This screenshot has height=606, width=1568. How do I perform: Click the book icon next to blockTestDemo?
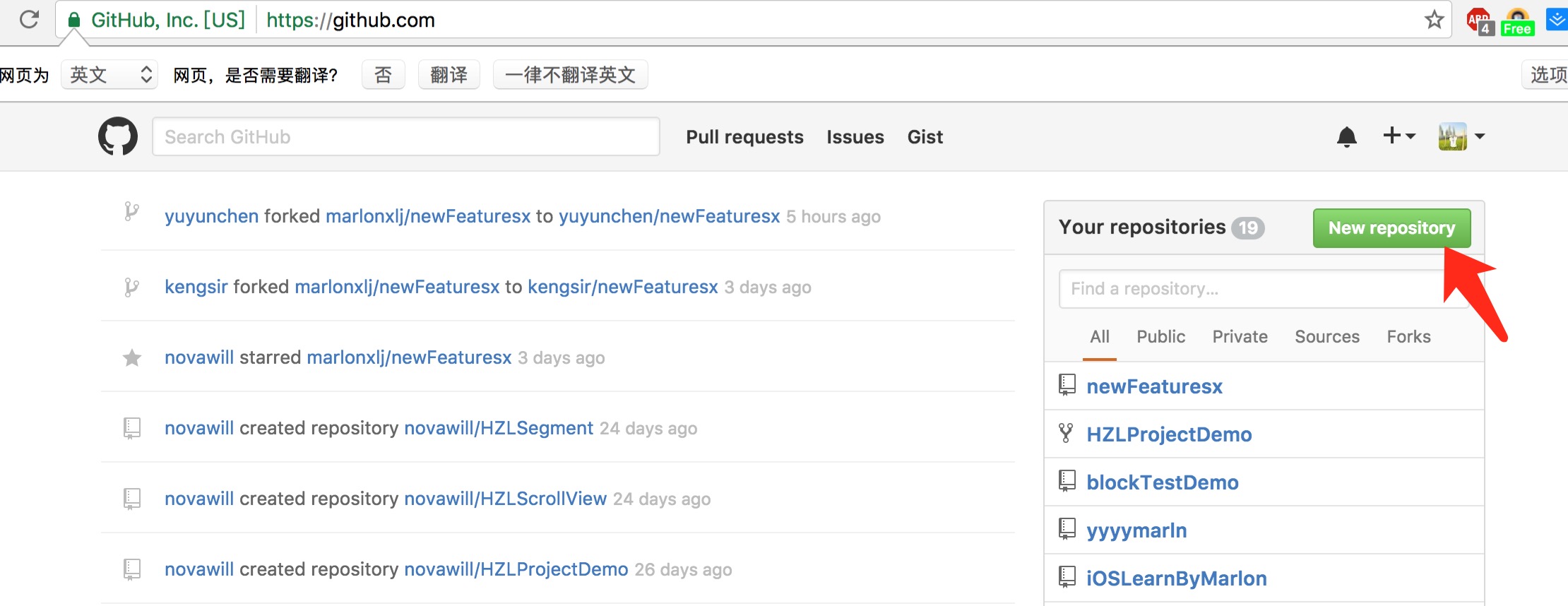pos(1067,481)
